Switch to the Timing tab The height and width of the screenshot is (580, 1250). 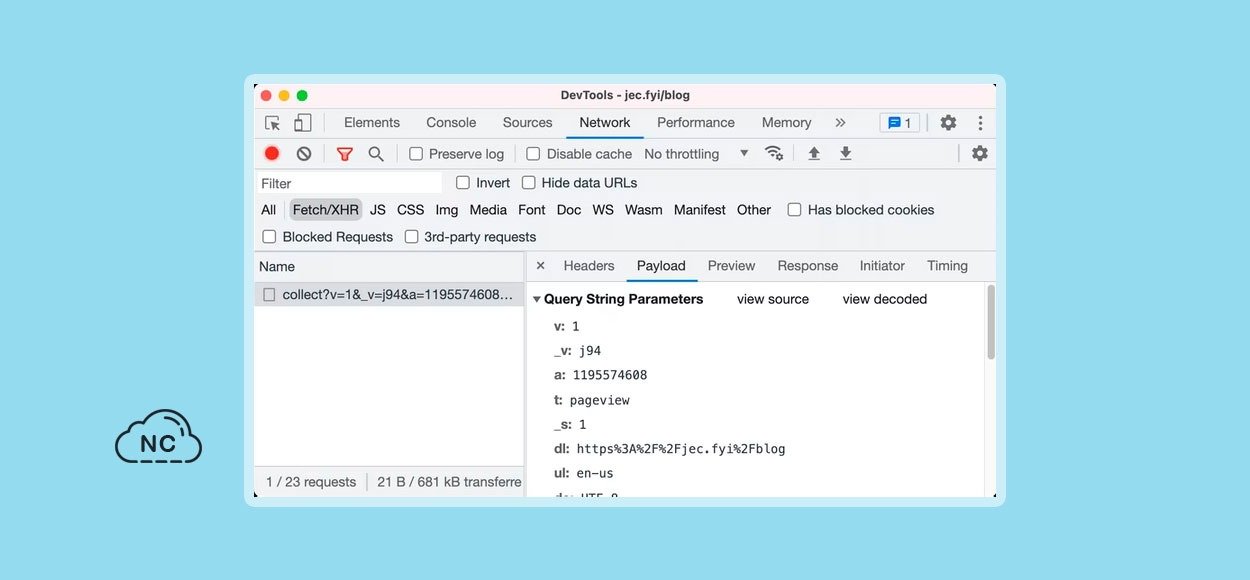point(947,266)
